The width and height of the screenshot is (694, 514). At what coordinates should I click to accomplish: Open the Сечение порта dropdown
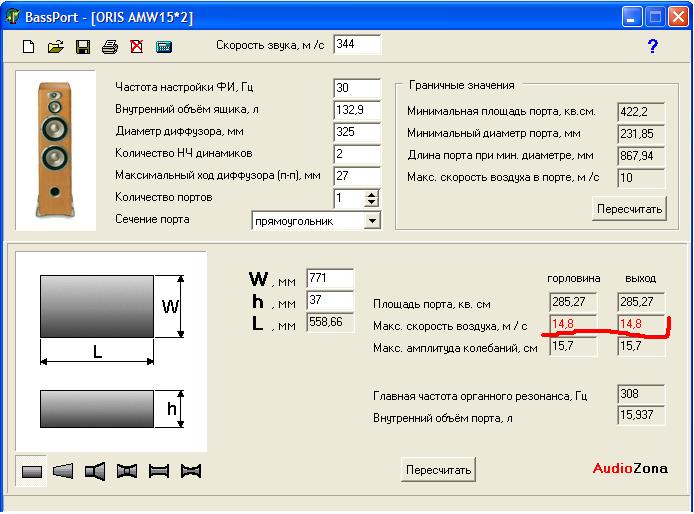coord(372,220)
